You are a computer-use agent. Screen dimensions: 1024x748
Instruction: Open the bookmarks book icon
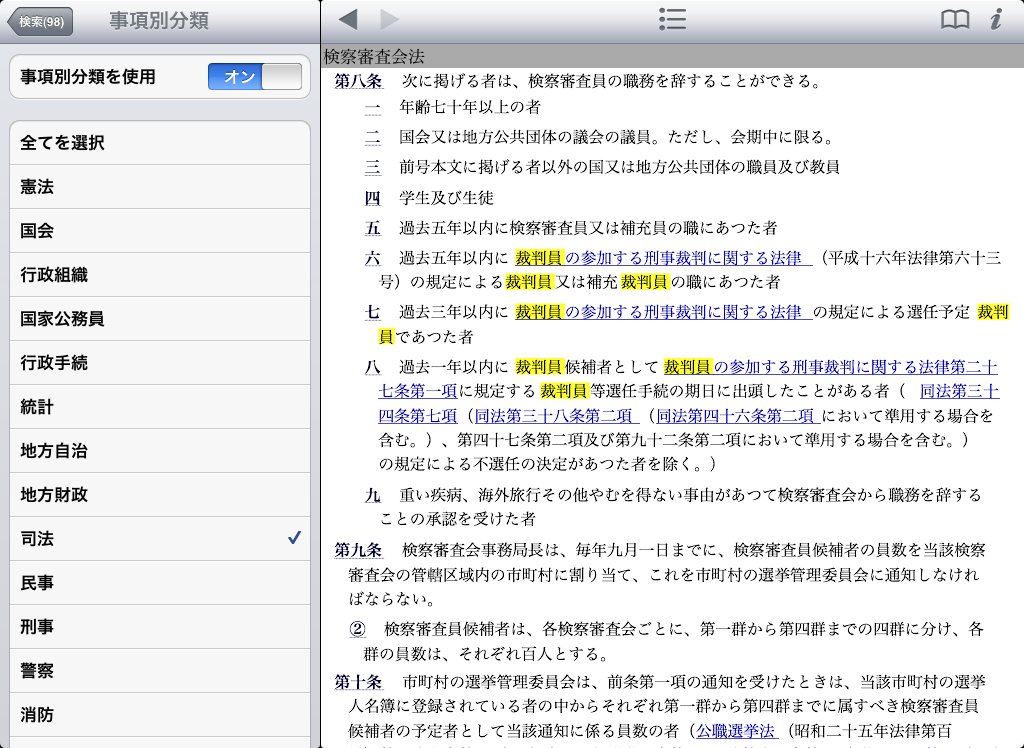[x=955, y=19]
